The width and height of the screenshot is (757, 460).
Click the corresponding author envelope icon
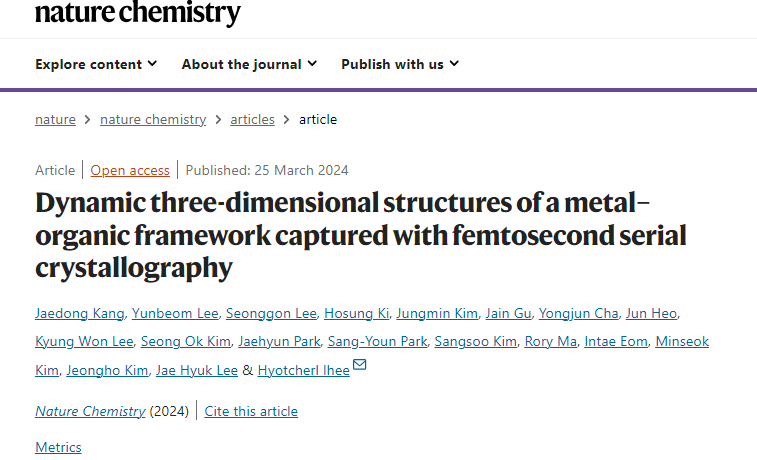pos(360,364)
